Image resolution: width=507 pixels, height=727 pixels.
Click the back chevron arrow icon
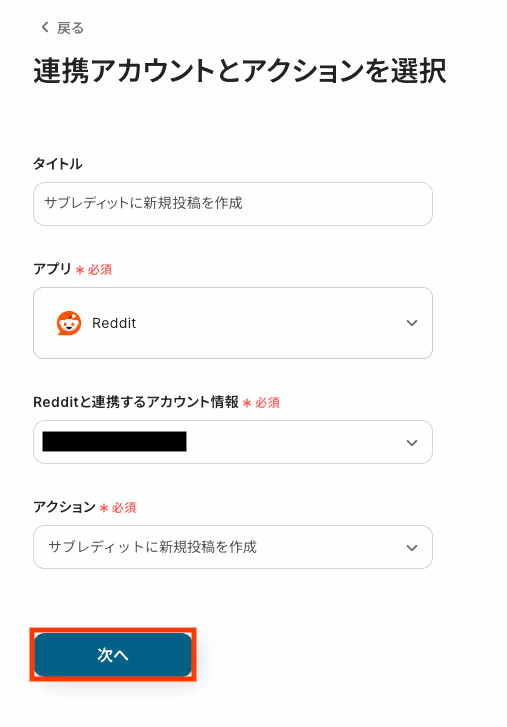point(45,27)
